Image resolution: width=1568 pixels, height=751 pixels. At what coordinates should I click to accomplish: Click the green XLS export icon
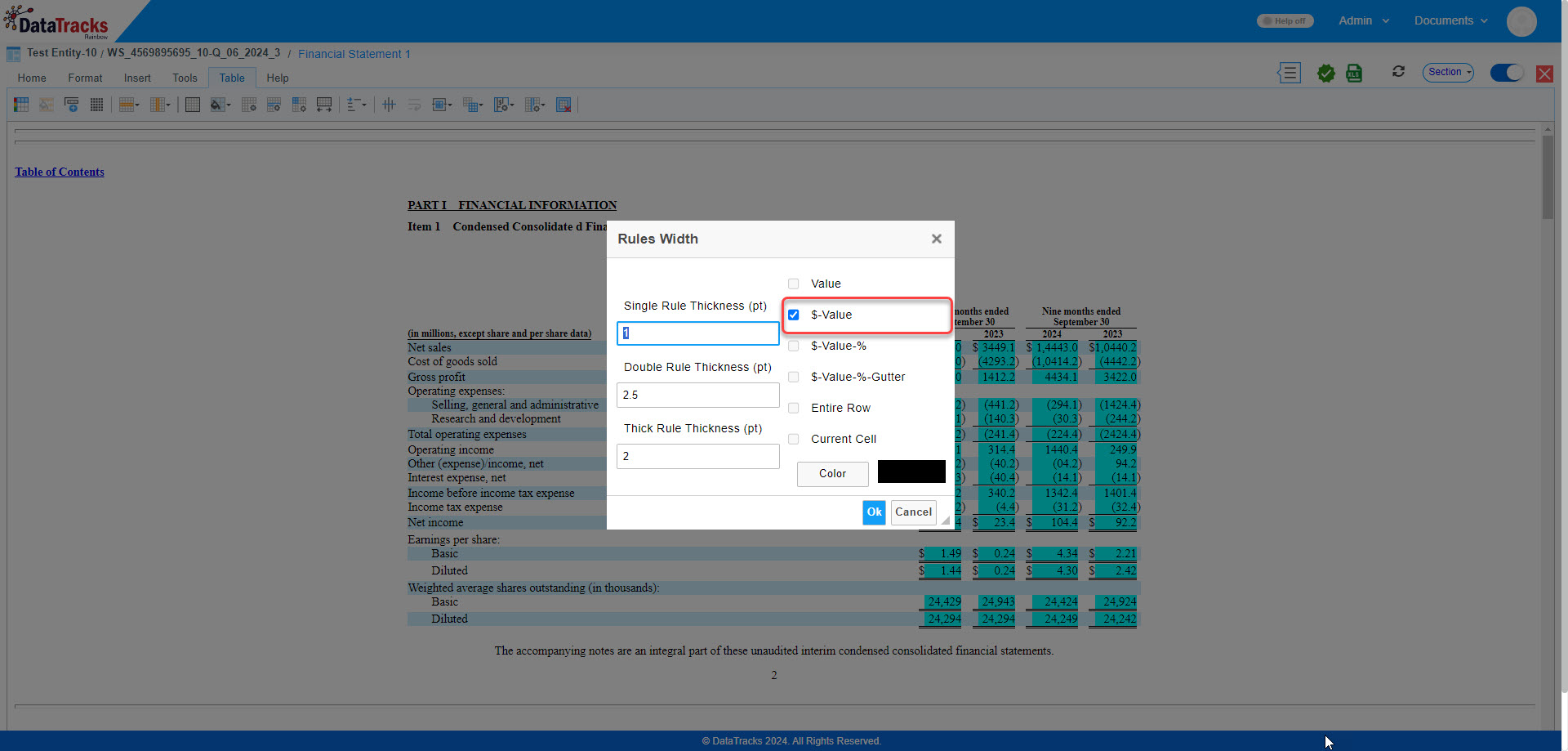point(1354,74)
